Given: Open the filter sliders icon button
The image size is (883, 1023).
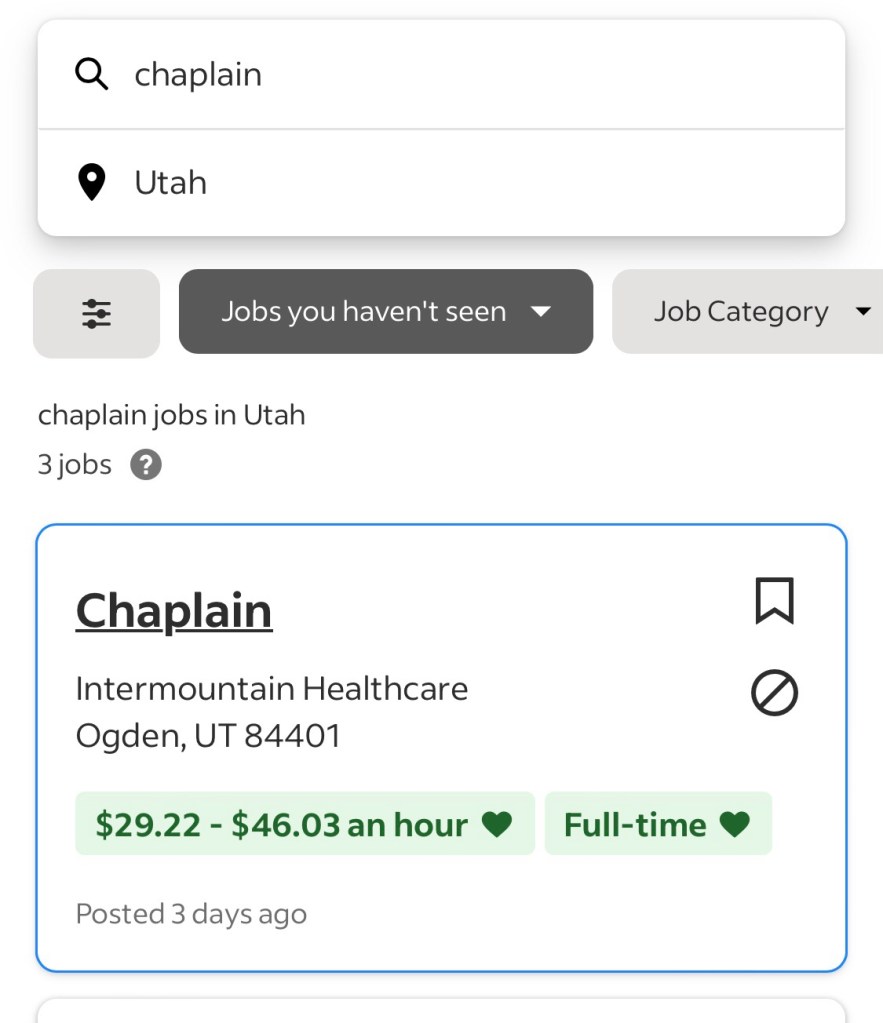Looking at the screenshot, I should tap(96, 313).
